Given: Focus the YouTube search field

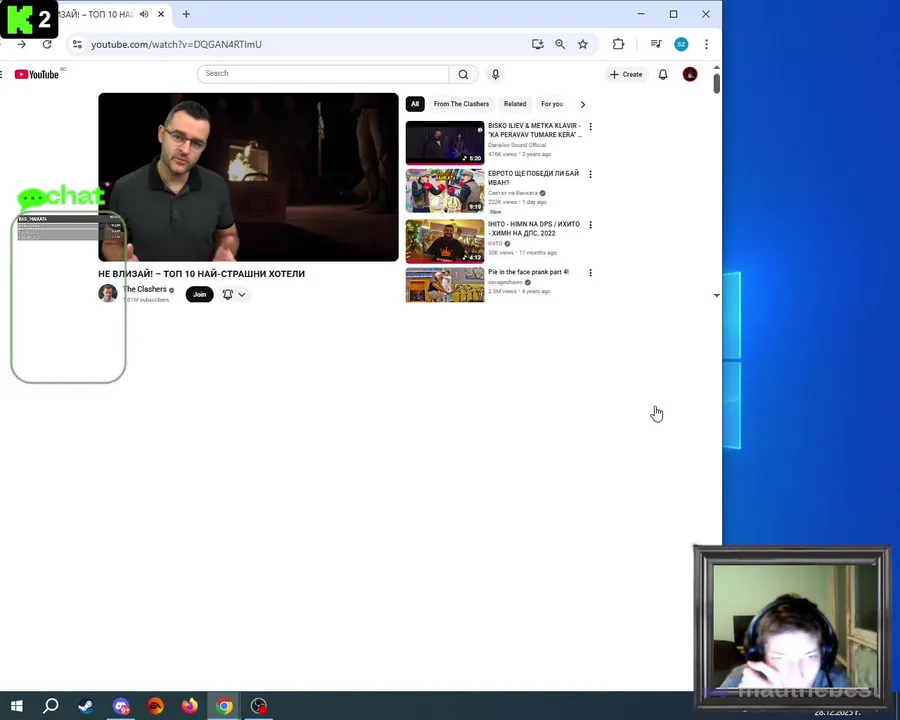Looking at the screenshot, I should [323, 74].
